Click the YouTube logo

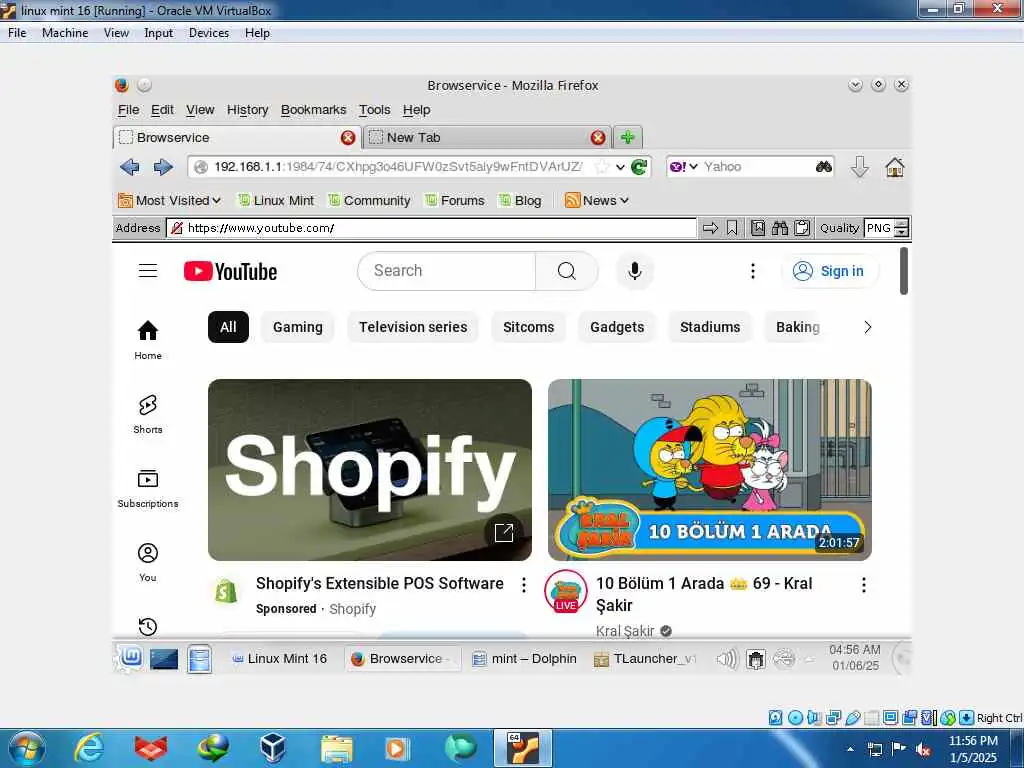pyautogui.click(x=231, y=271)
